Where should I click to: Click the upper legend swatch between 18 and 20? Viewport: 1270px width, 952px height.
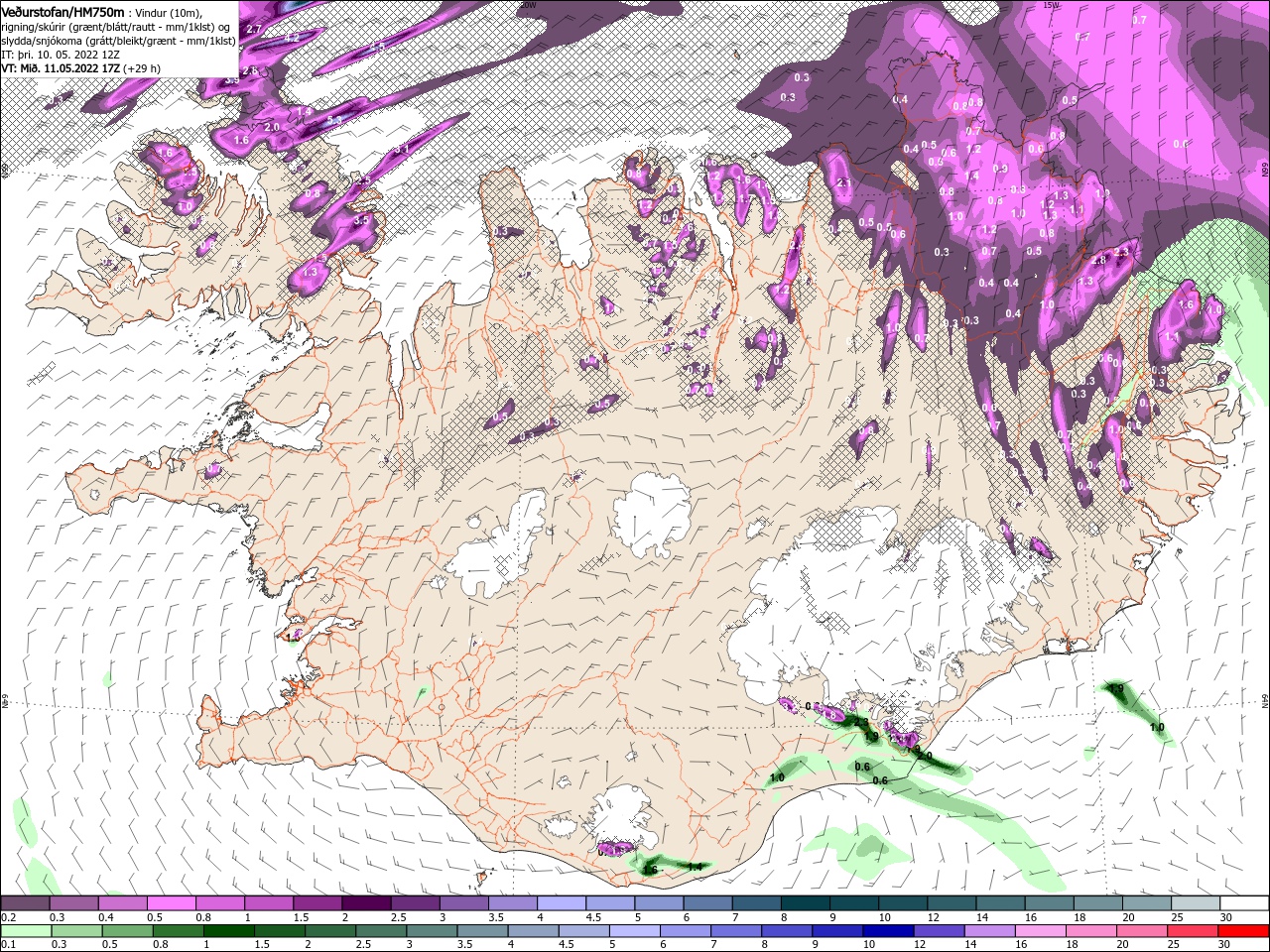[1098, 903]
